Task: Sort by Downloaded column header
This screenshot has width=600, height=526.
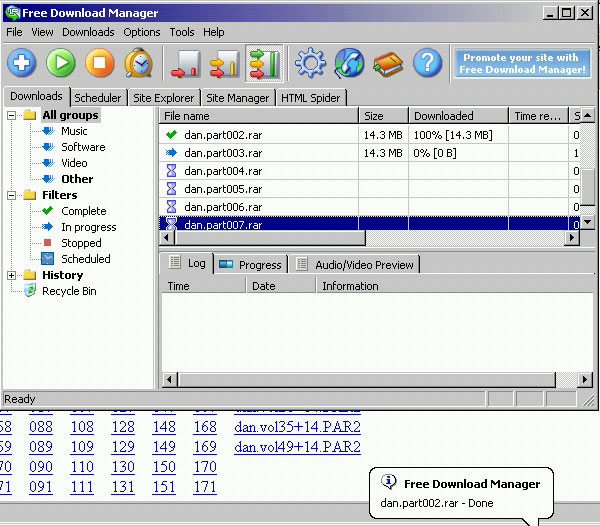Action: pyautogui.click(x=458, y=116)
